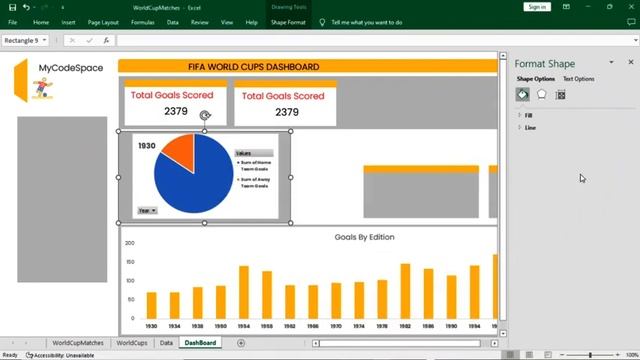Click the rotate handle above the pie chart
This screenshot has width=640, height=360.
pyautogui.click(x=205, y=115)
